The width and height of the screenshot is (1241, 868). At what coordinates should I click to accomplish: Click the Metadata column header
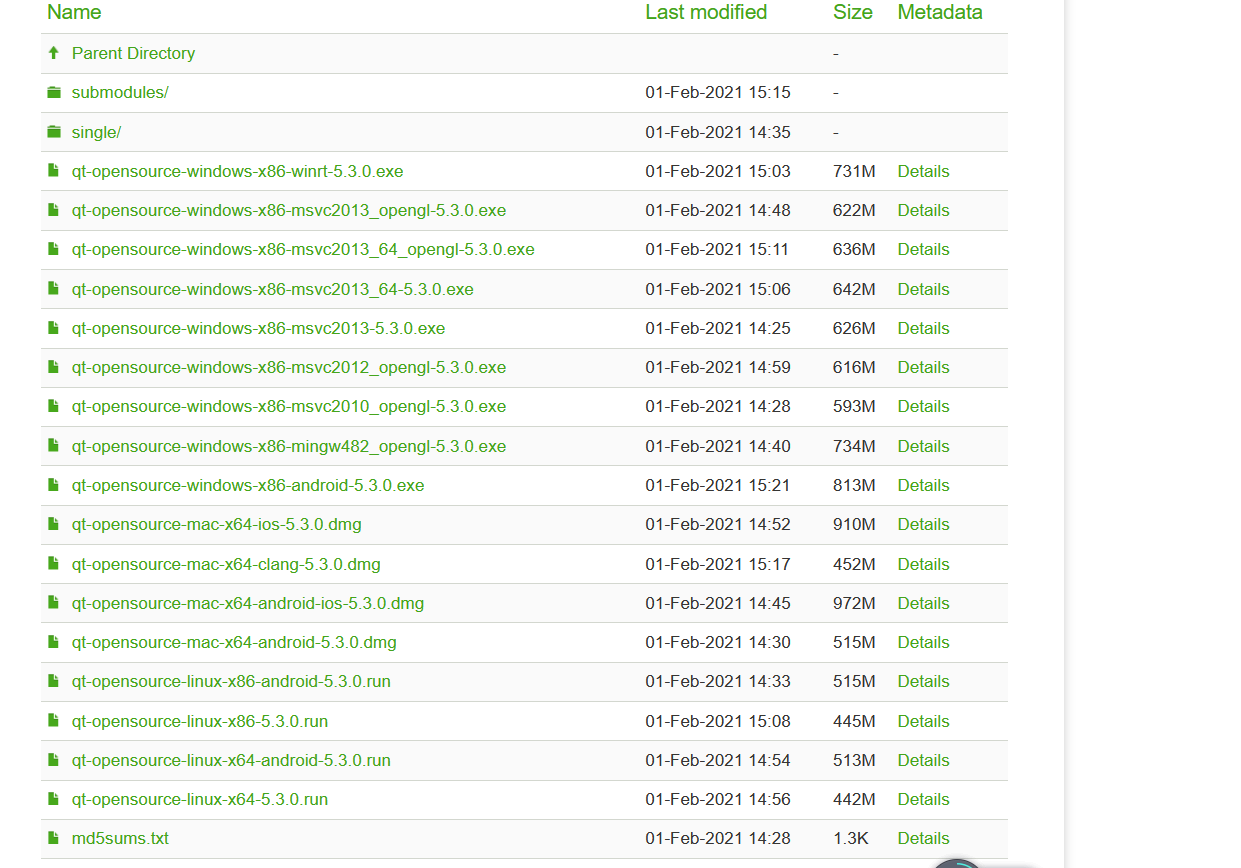click(x=940, y=12)
